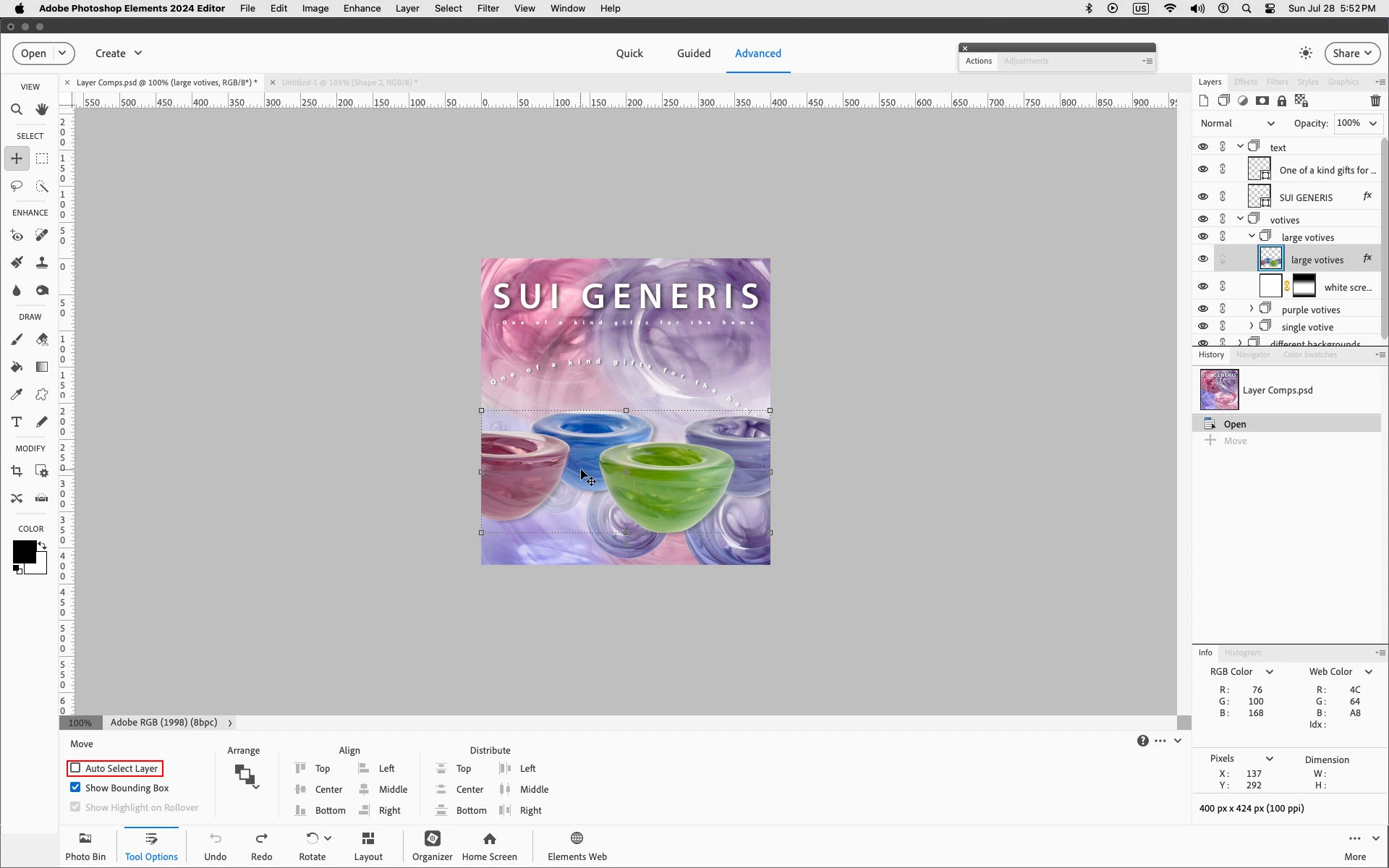Select the Rectangular Marquee tool
The height and width of the screenshot is (868, 1389).
[x=42, y=158]
